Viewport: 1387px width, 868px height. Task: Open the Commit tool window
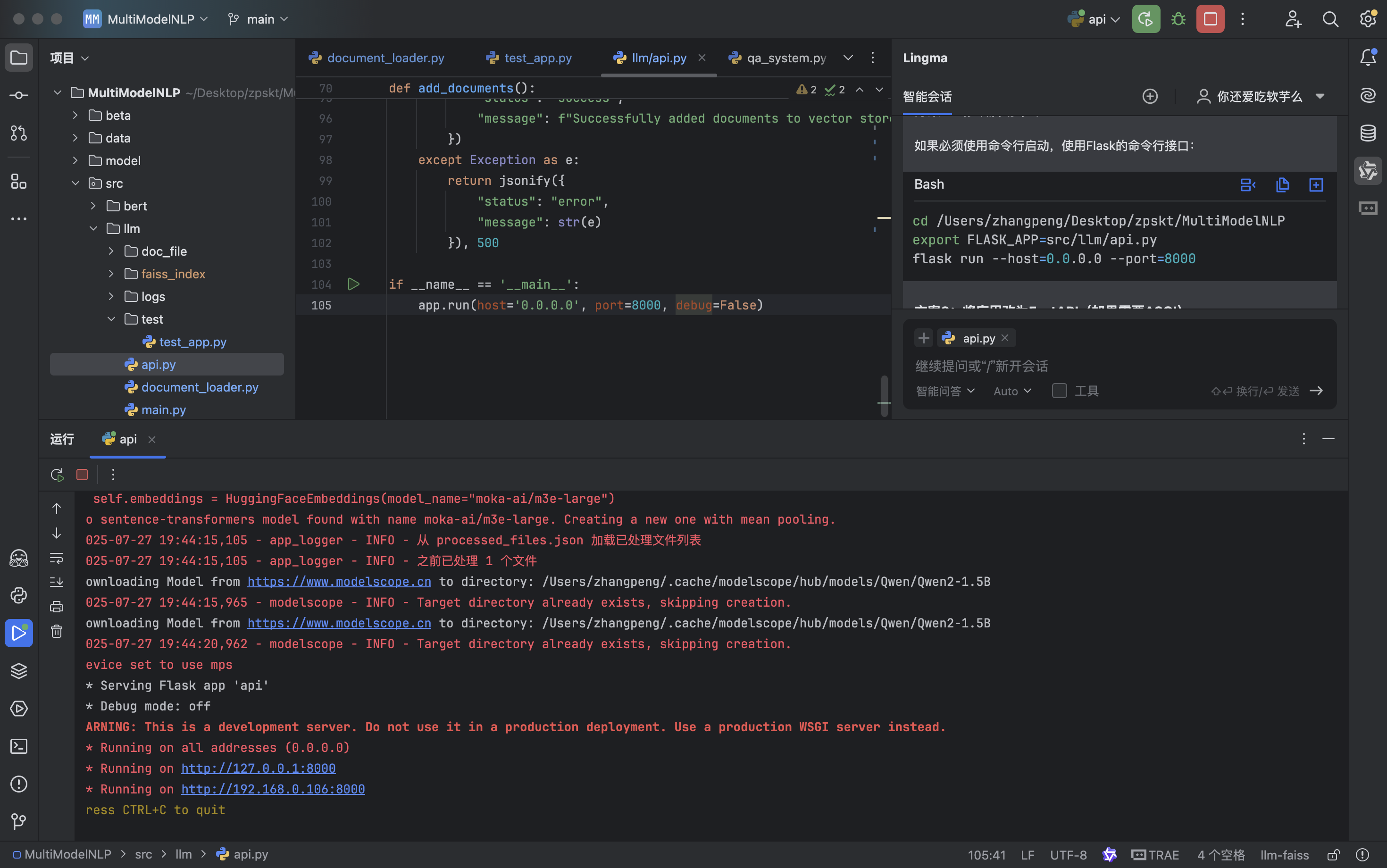click(18, 95)
